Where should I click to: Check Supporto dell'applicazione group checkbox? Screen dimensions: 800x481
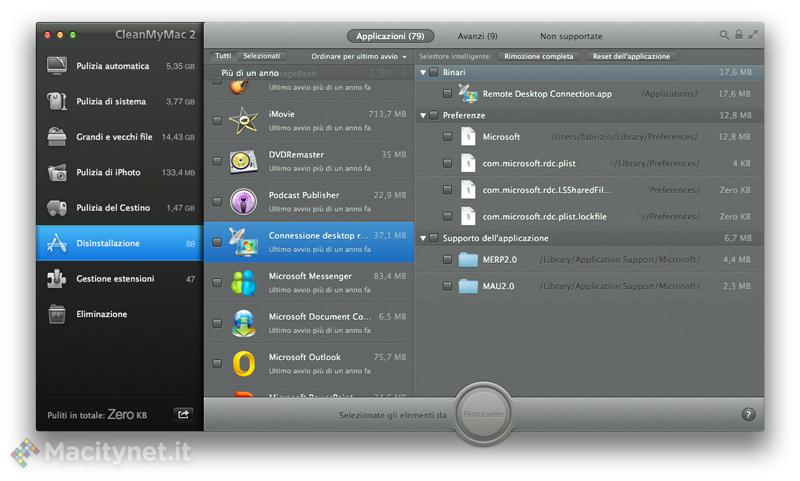(x=433, y=238)
